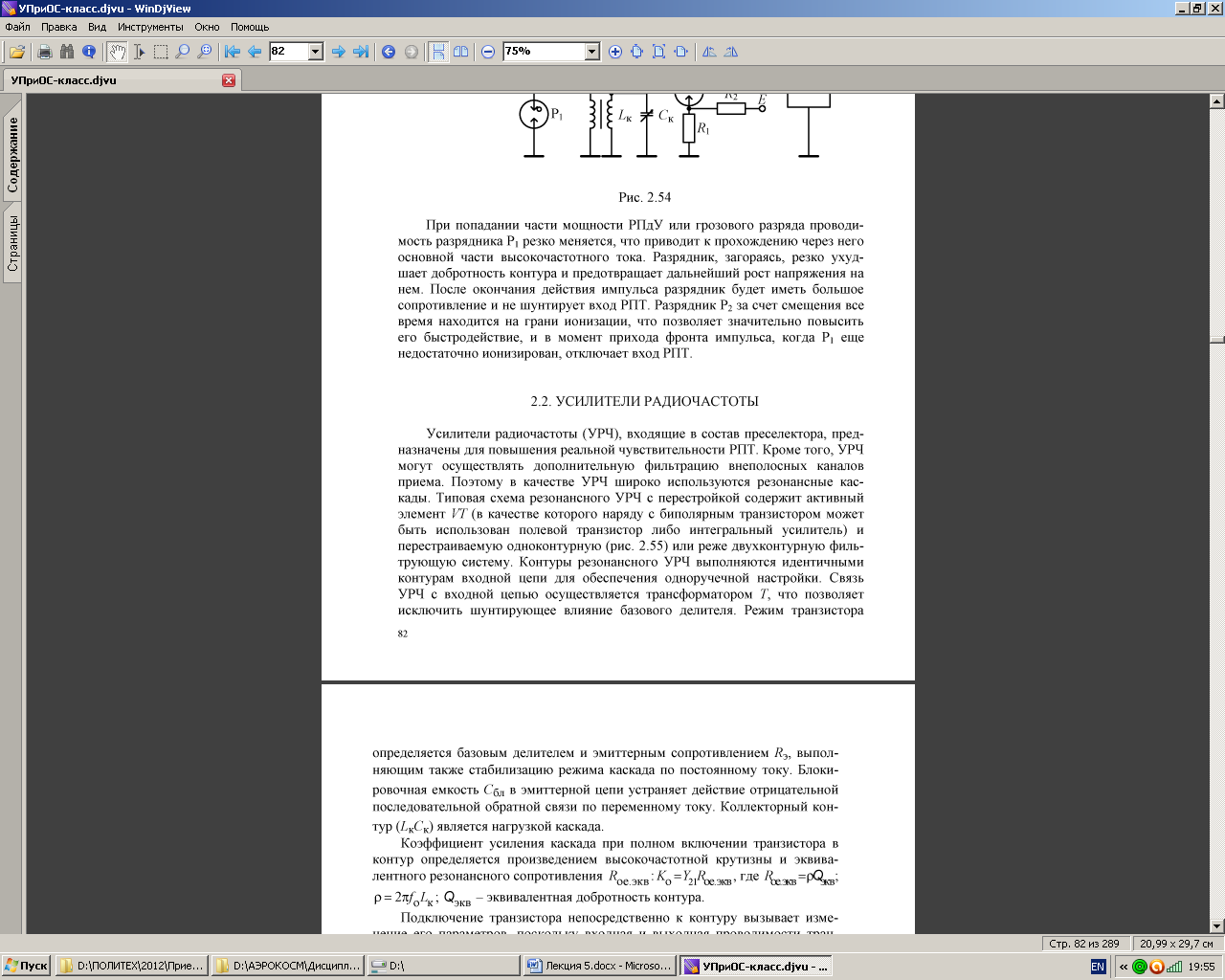This screenshot has width=1225, height=980.
Task: Click the taskbar clock 19:55
Action: click(1201, 967)
